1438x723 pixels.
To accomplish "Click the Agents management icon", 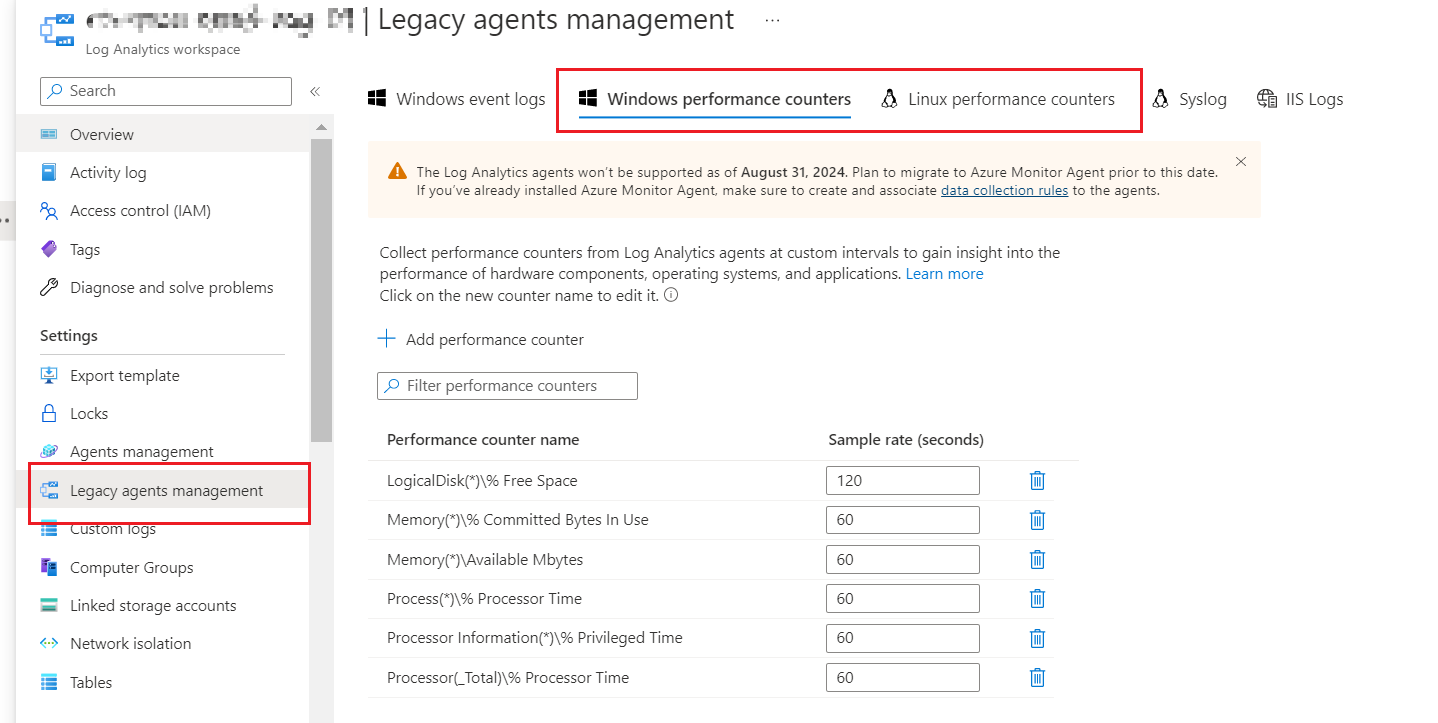I will coord(49,452).
